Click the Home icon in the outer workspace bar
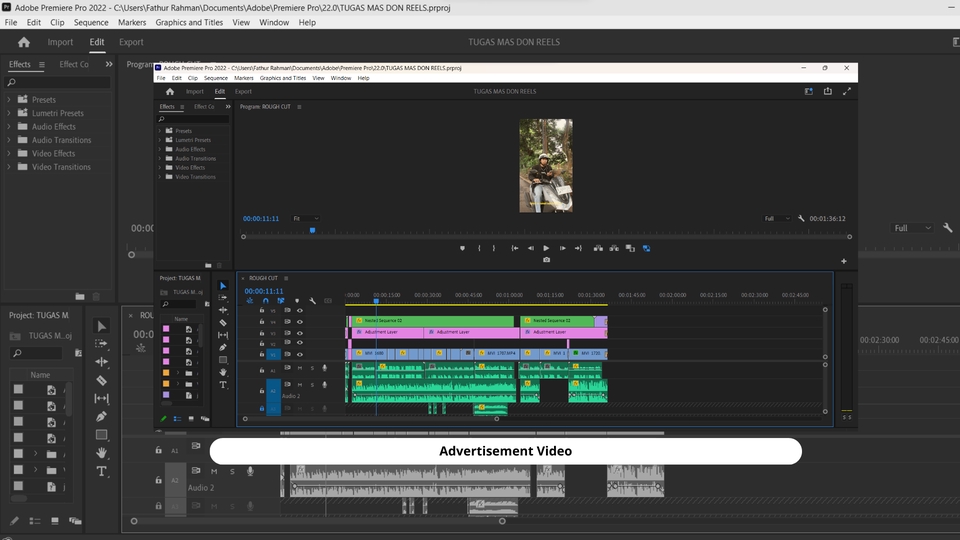 point(24,42)
